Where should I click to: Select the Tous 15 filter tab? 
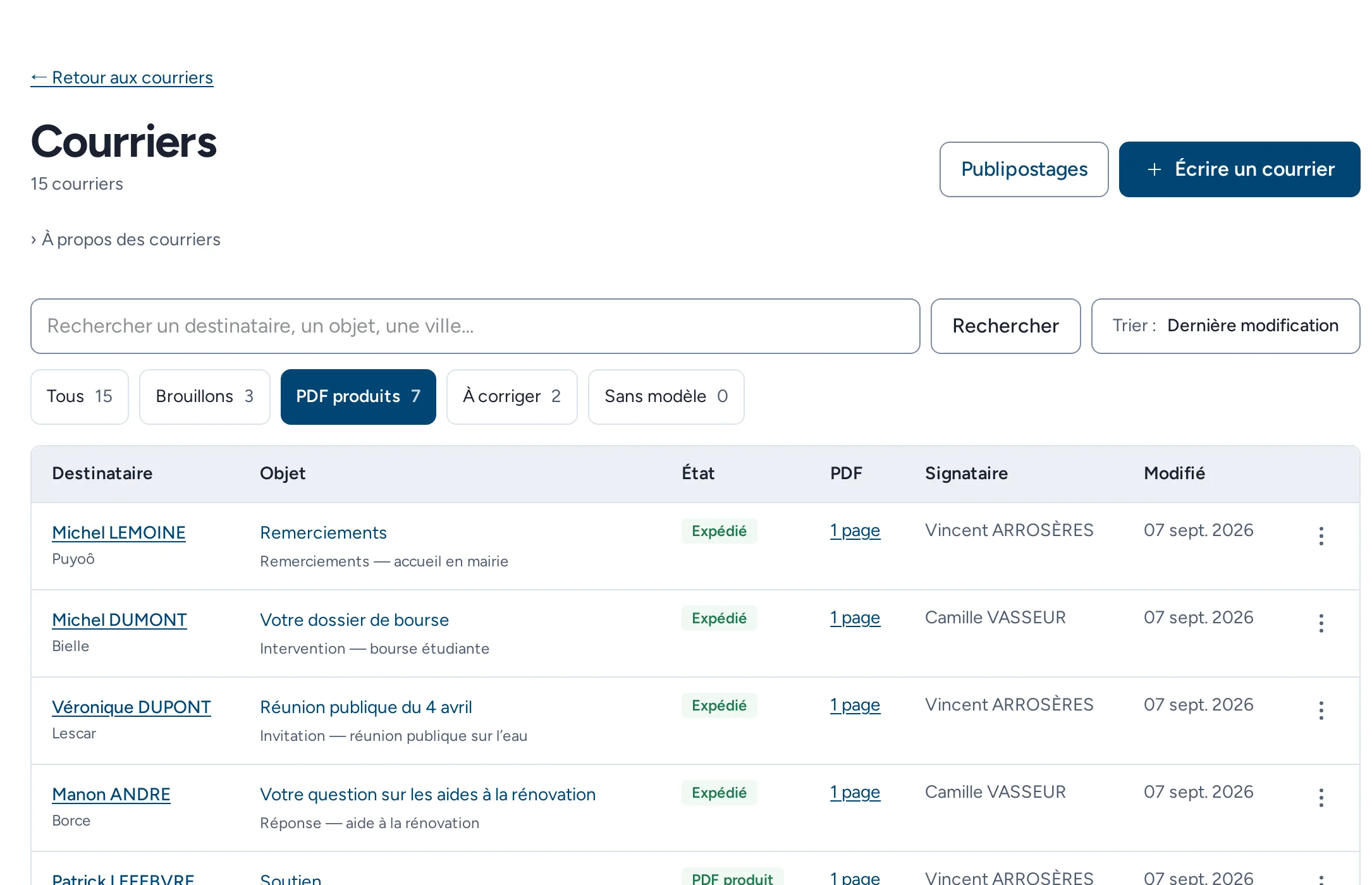tap(80, 396)
